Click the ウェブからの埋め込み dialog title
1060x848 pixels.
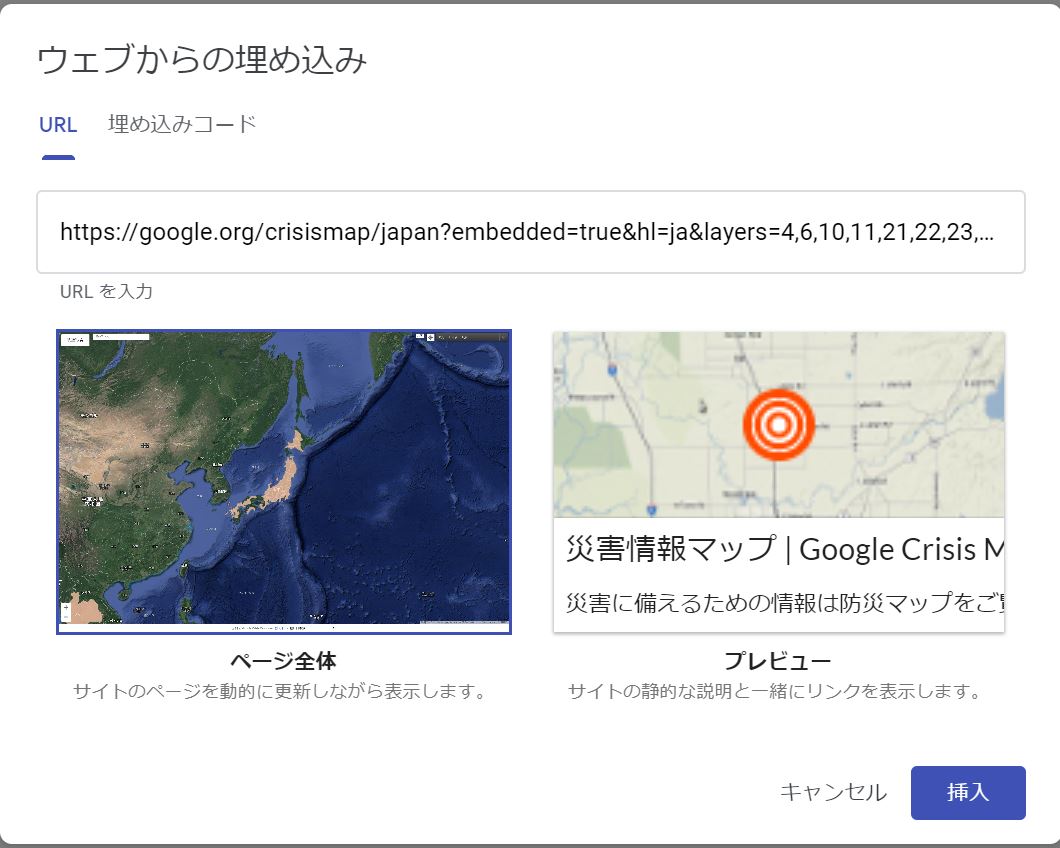201,60
